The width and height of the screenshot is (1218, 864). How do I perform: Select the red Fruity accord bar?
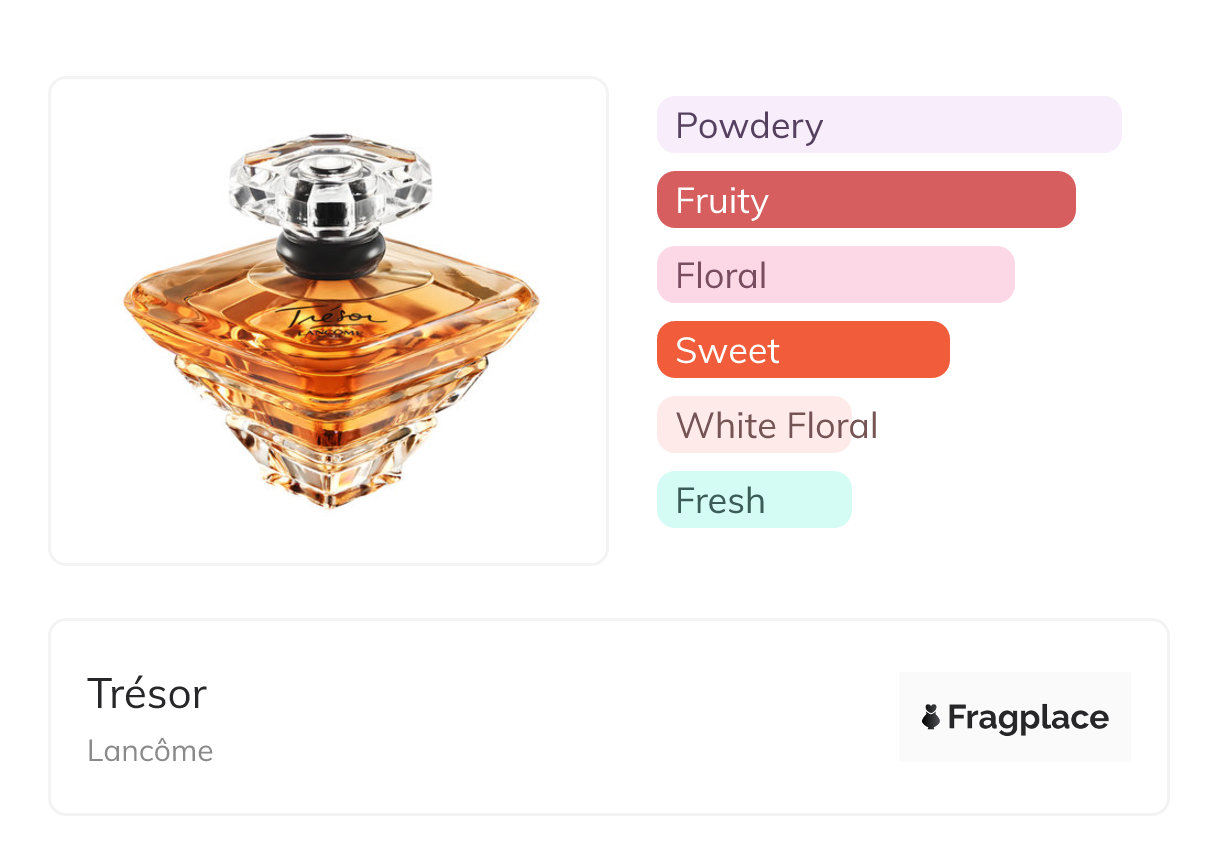click(x=866, y=200)
